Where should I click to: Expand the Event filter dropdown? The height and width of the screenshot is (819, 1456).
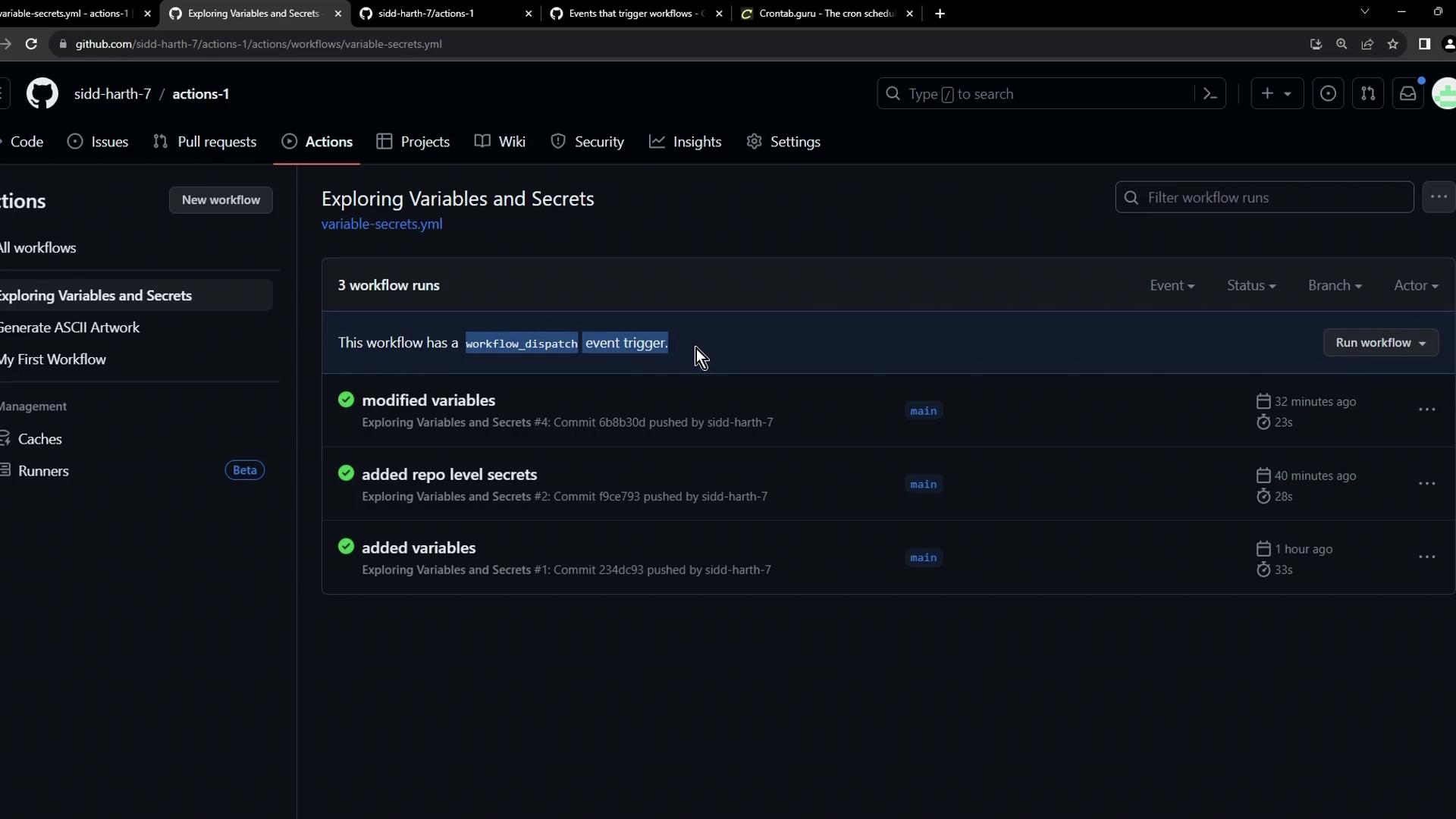point(1172,286)
